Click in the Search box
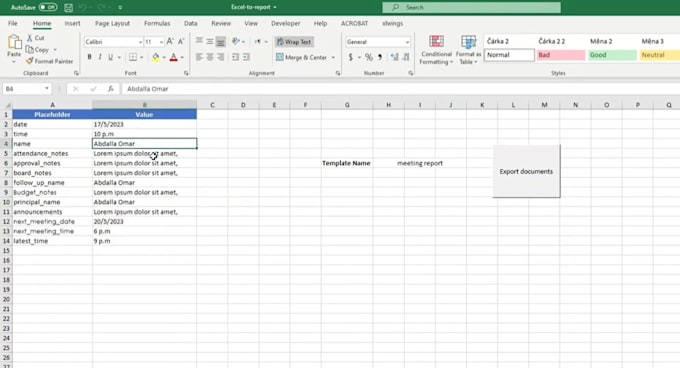 click(x=471, y=7)
